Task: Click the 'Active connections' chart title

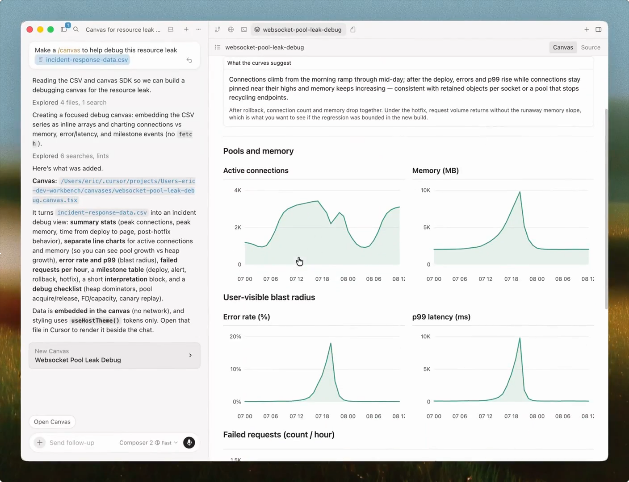Action: pos(256,170)
